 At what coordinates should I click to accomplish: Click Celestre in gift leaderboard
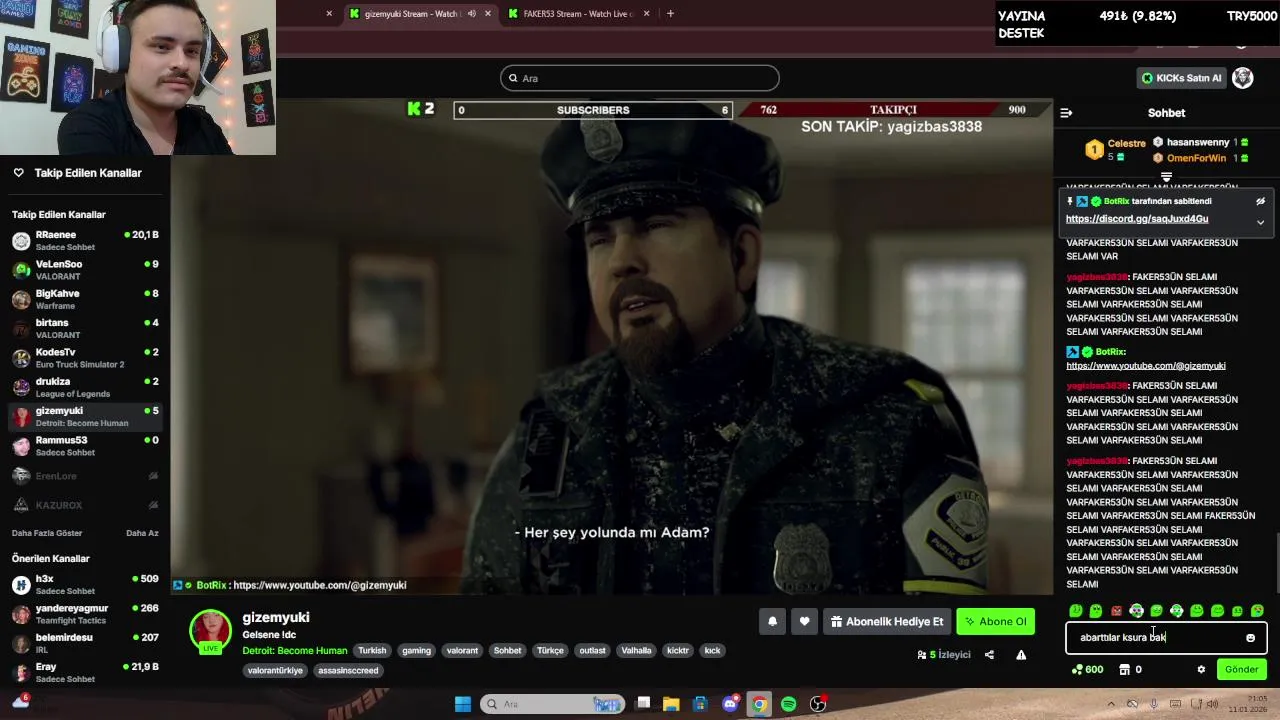[1126, 144]
